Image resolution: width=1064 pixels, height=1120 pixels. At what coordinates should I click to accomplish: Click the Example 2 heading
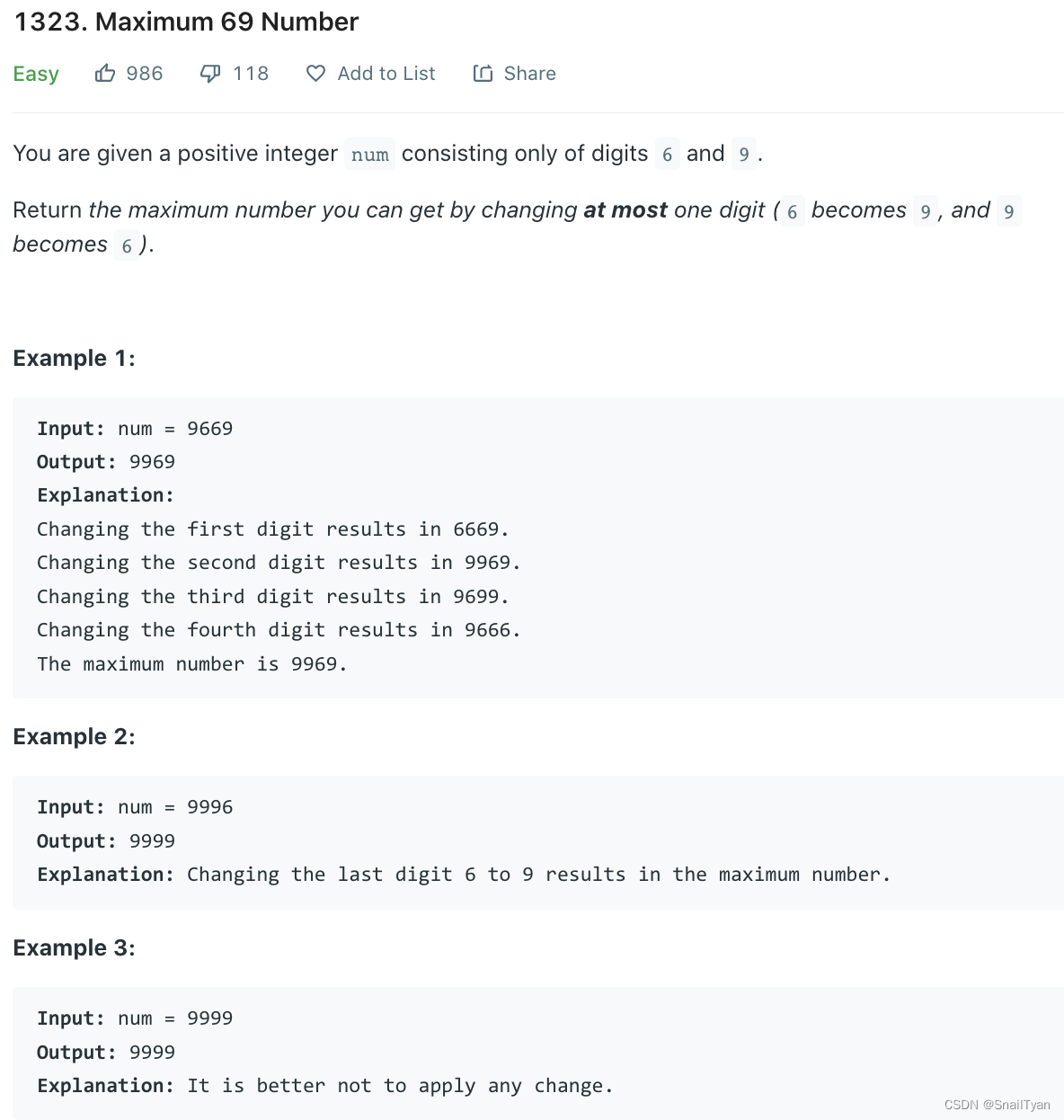coord(74,736)
